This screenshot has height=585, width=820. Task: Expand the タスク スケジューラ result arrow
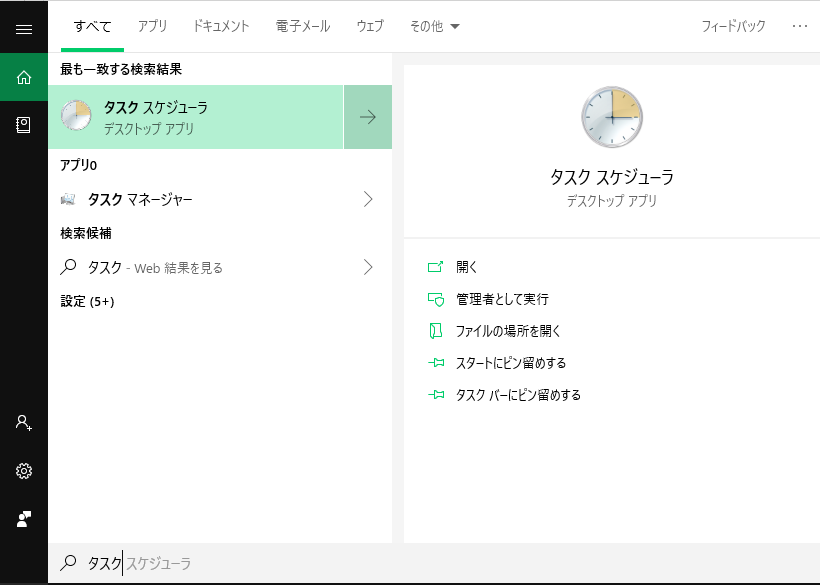click(368, 117)
